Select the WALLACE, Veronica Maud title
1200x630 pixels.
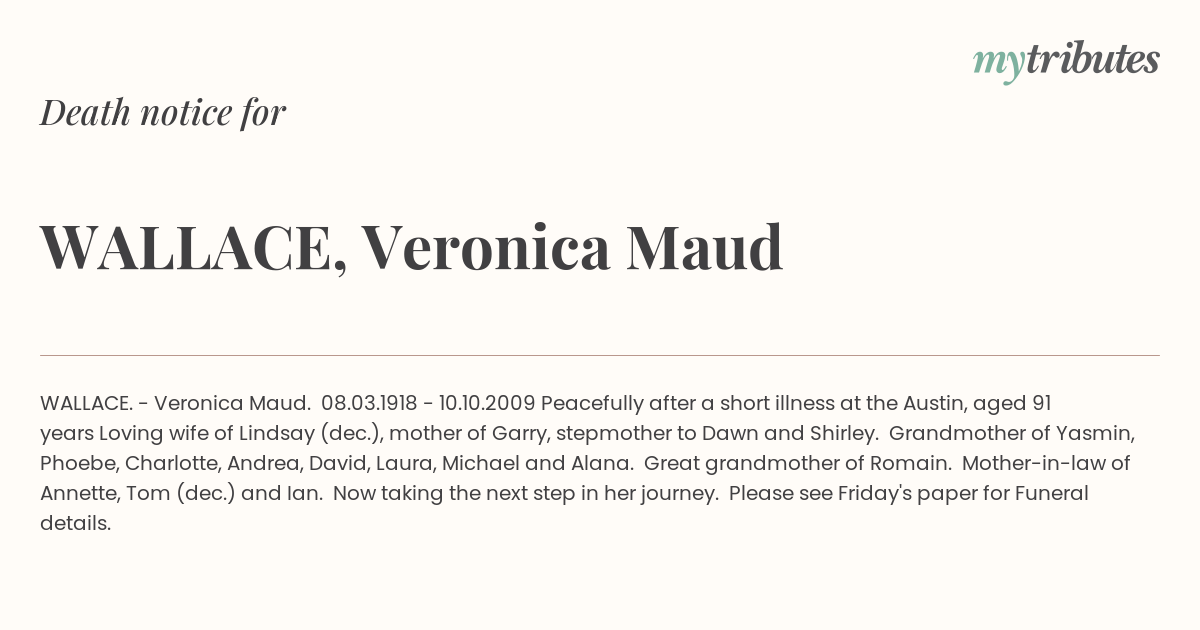pyautogui.click(x=411, y=248)
